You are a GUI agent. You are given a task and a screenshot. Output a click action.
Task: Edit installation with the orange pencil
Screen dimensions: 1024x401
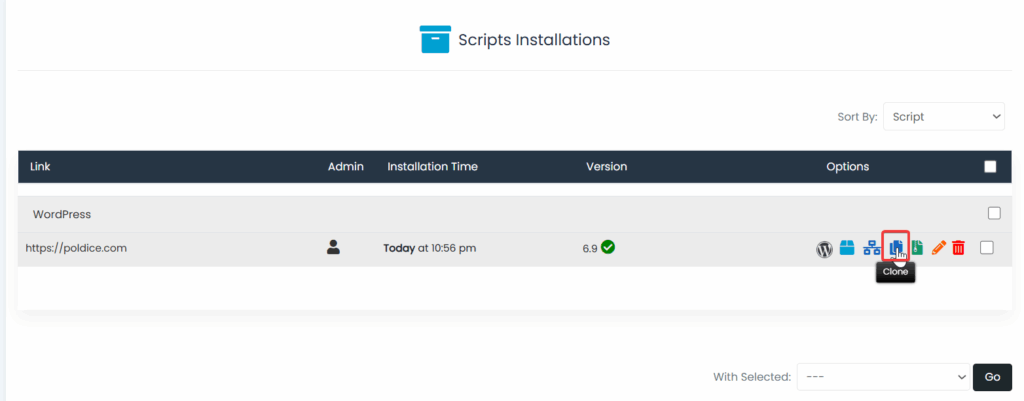click(x=938, y=248)
